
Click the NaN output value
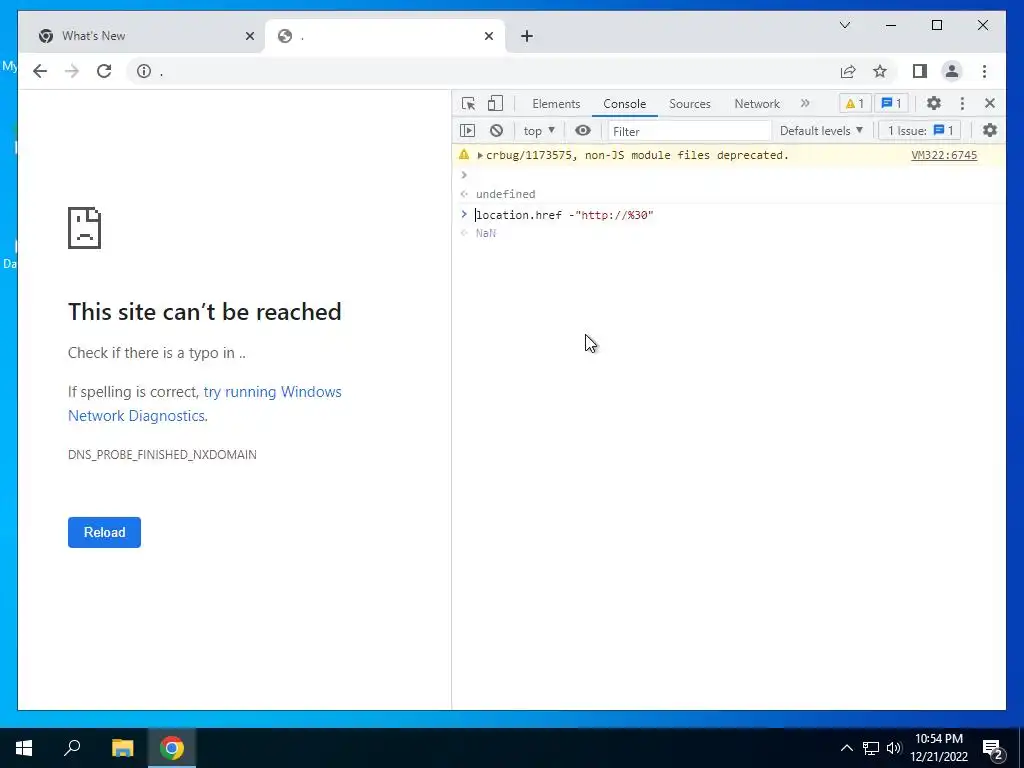coord(486,233)
